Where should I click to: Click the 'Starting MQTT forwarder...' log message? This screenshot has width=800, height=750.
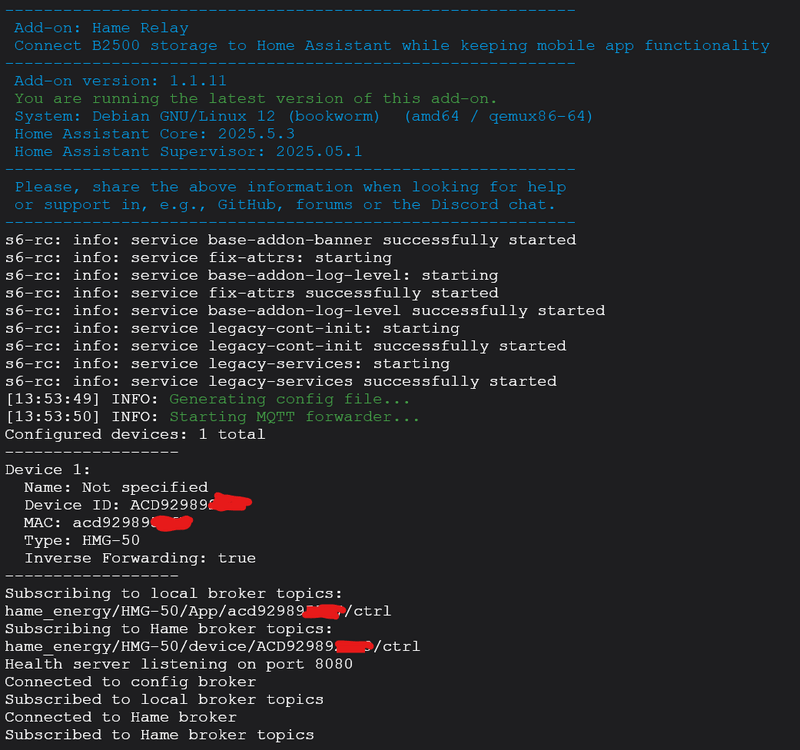click(x=294, y=417)
